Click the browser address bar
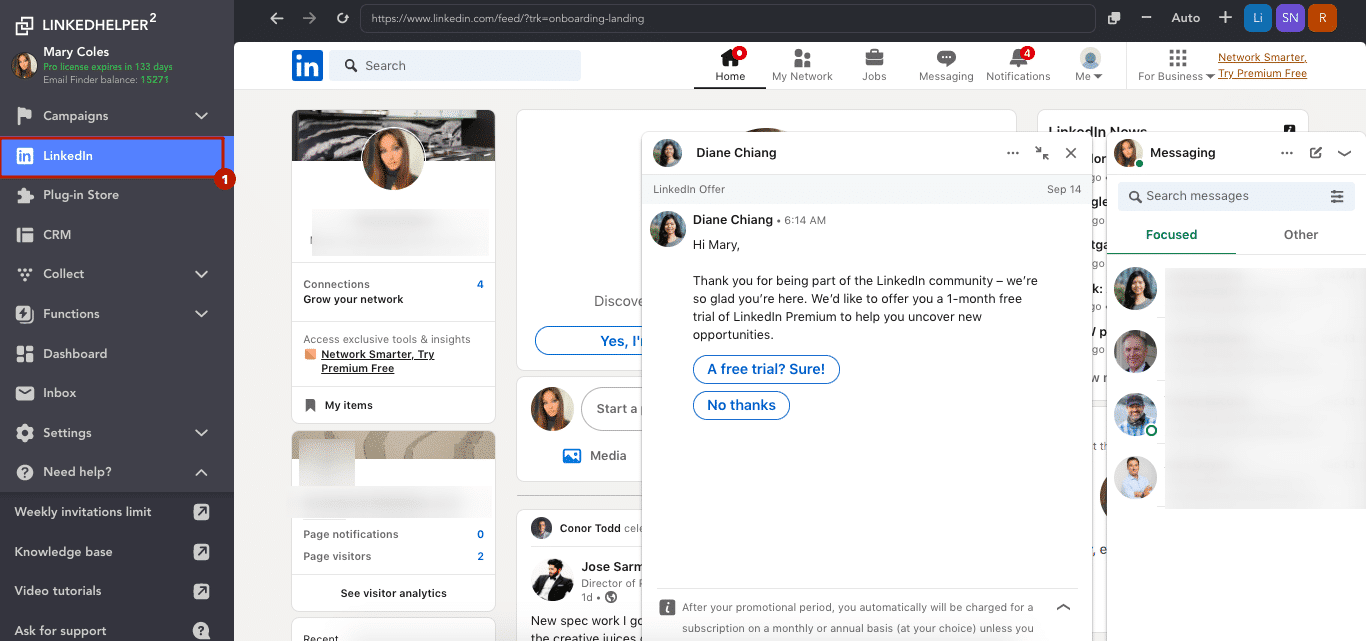Image resolution: width=1366 pixels, height=641 pixels. coord(700,17)
